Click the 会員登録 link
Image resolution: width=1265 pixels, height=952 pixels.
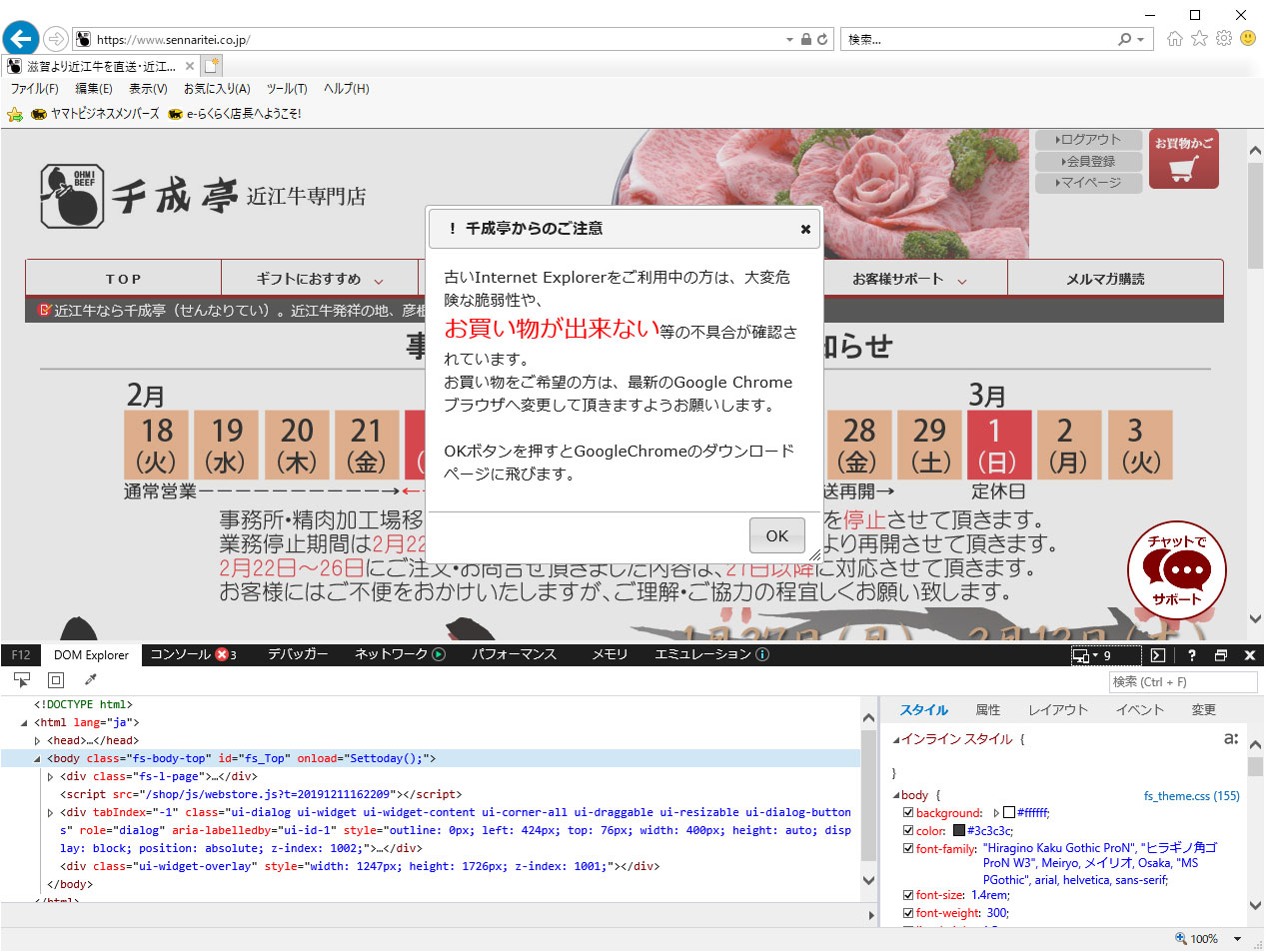pos(1088,161)
